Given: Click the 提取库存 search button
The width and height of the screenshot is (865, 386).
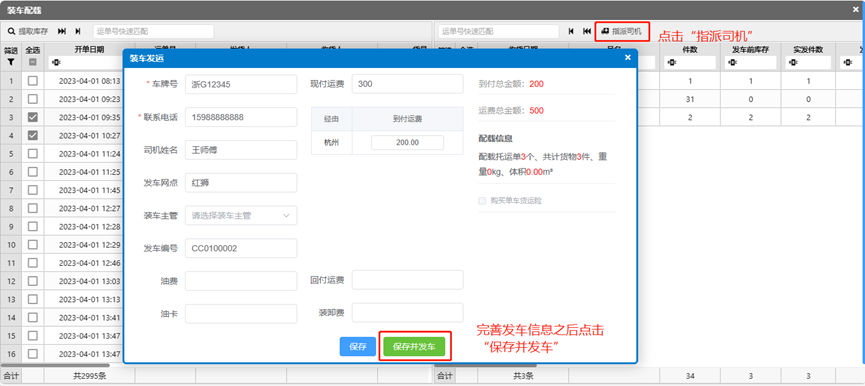Looking at the screenshot, I should pos(28,31).
